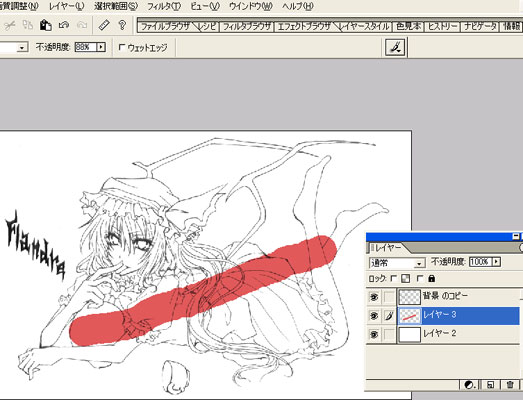Click the brush dynamics icon in options bar
The width and height of the screenshot is (523, 400).
(x=395, y=47)
